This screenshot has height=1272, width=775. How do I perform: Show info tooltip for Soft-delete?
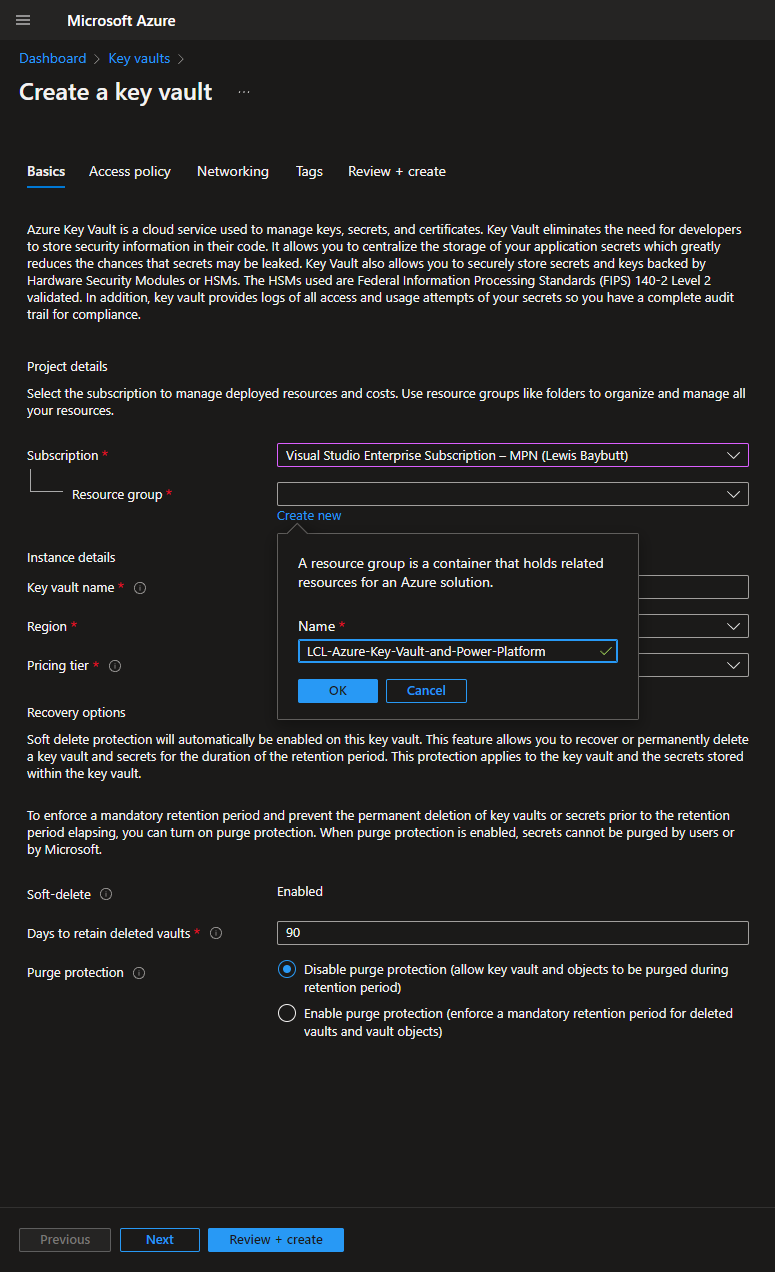click(x=106, y=895)
